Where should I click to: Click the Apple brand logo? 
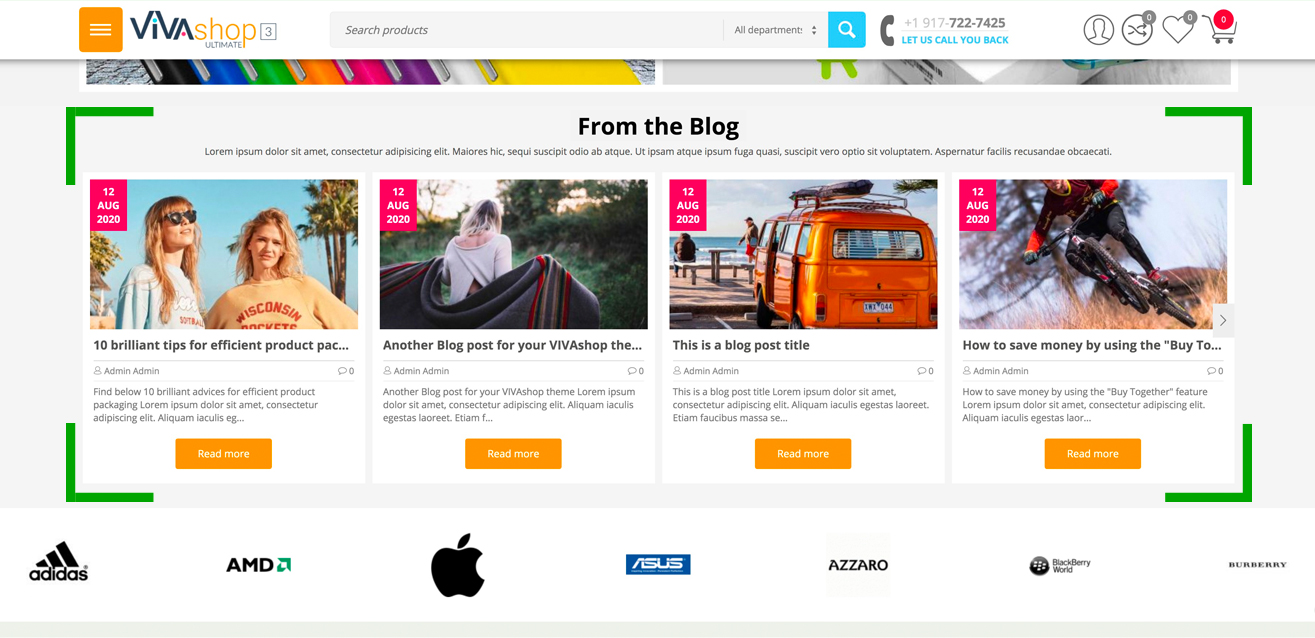tap(458, 565)
